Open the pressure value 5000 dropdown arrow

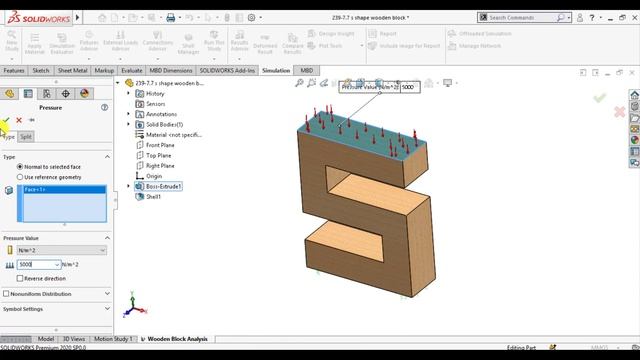tap(57, 264)
